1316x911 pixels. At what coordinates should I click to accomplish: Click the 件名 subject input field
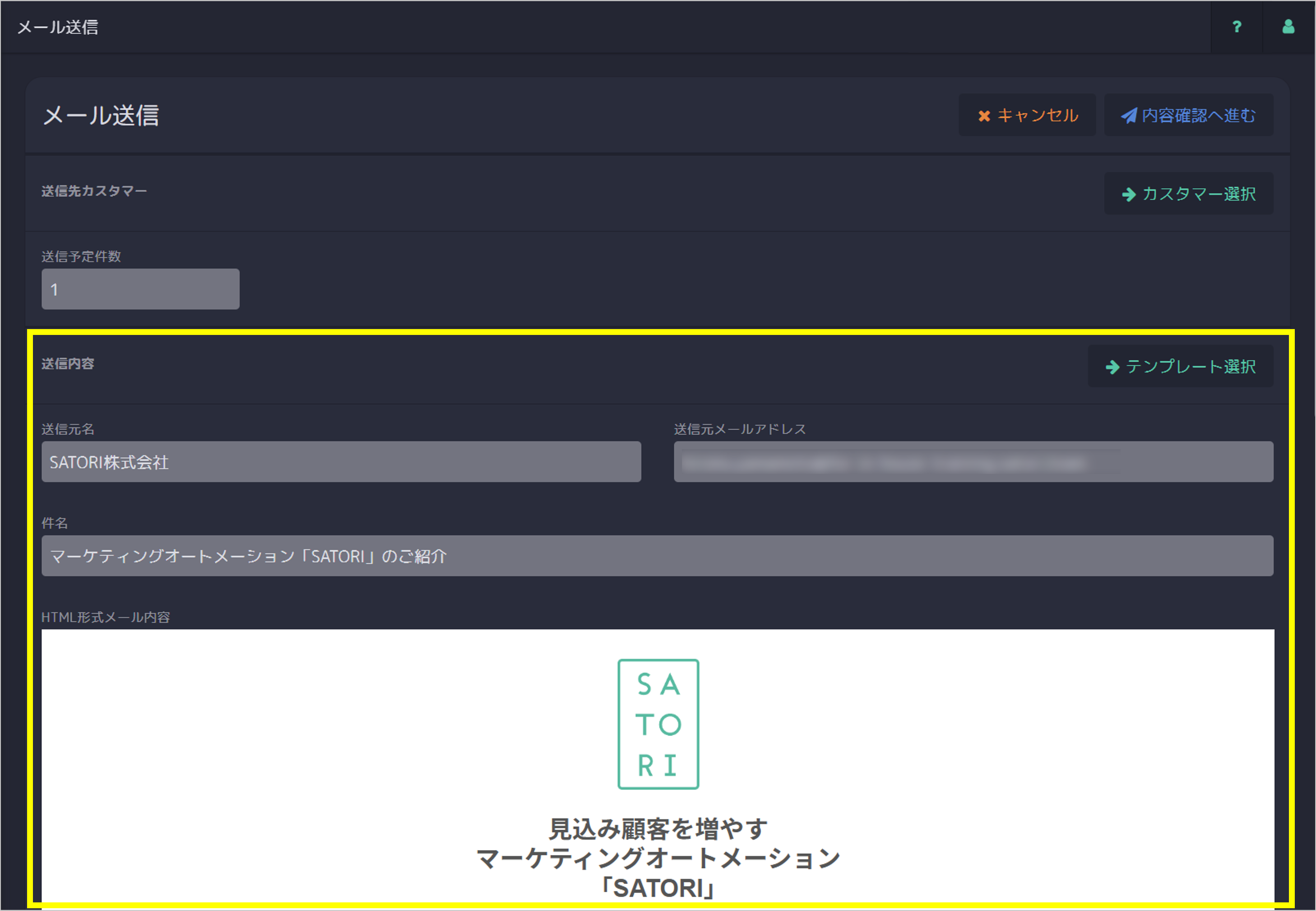pos(657,556)
